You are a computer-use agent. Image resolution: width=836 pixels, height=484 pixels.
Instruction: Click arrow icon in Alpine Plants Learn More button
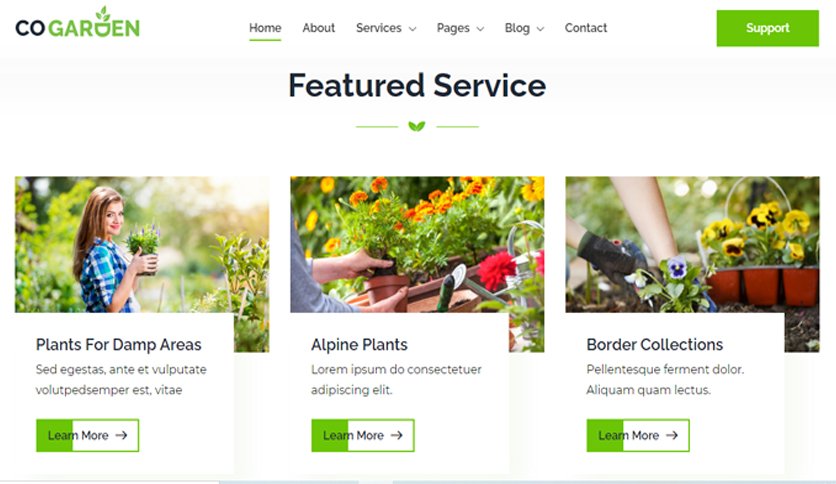point(397,435)
